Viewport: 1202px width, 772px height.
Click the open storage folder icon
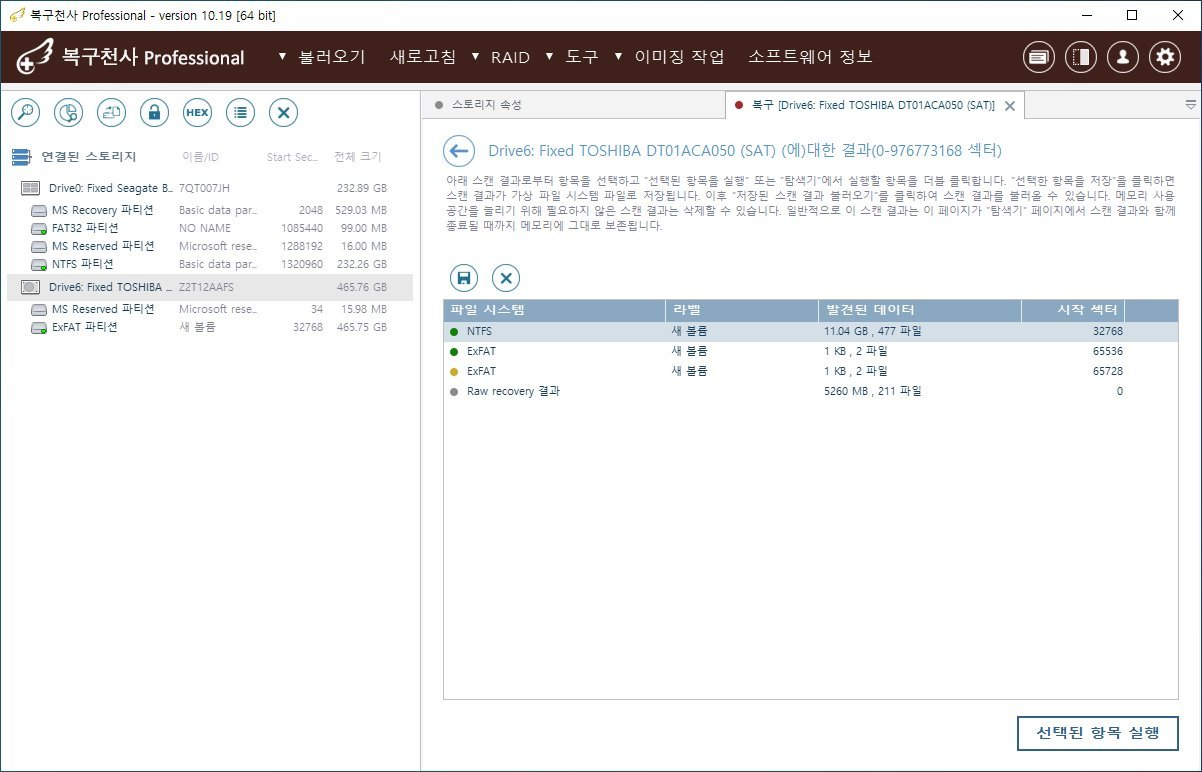[111, 113]
